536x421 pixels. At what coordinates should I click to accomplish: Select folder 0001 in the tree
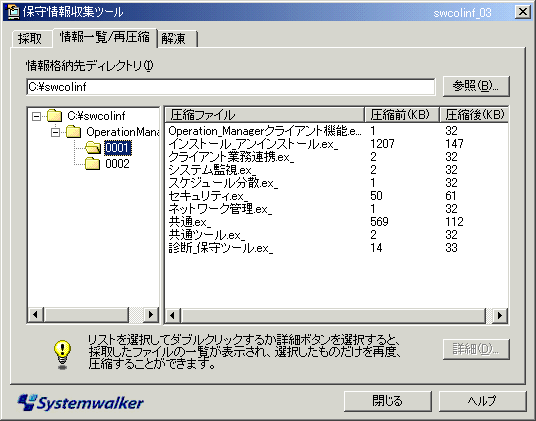[x=117, y=148]
